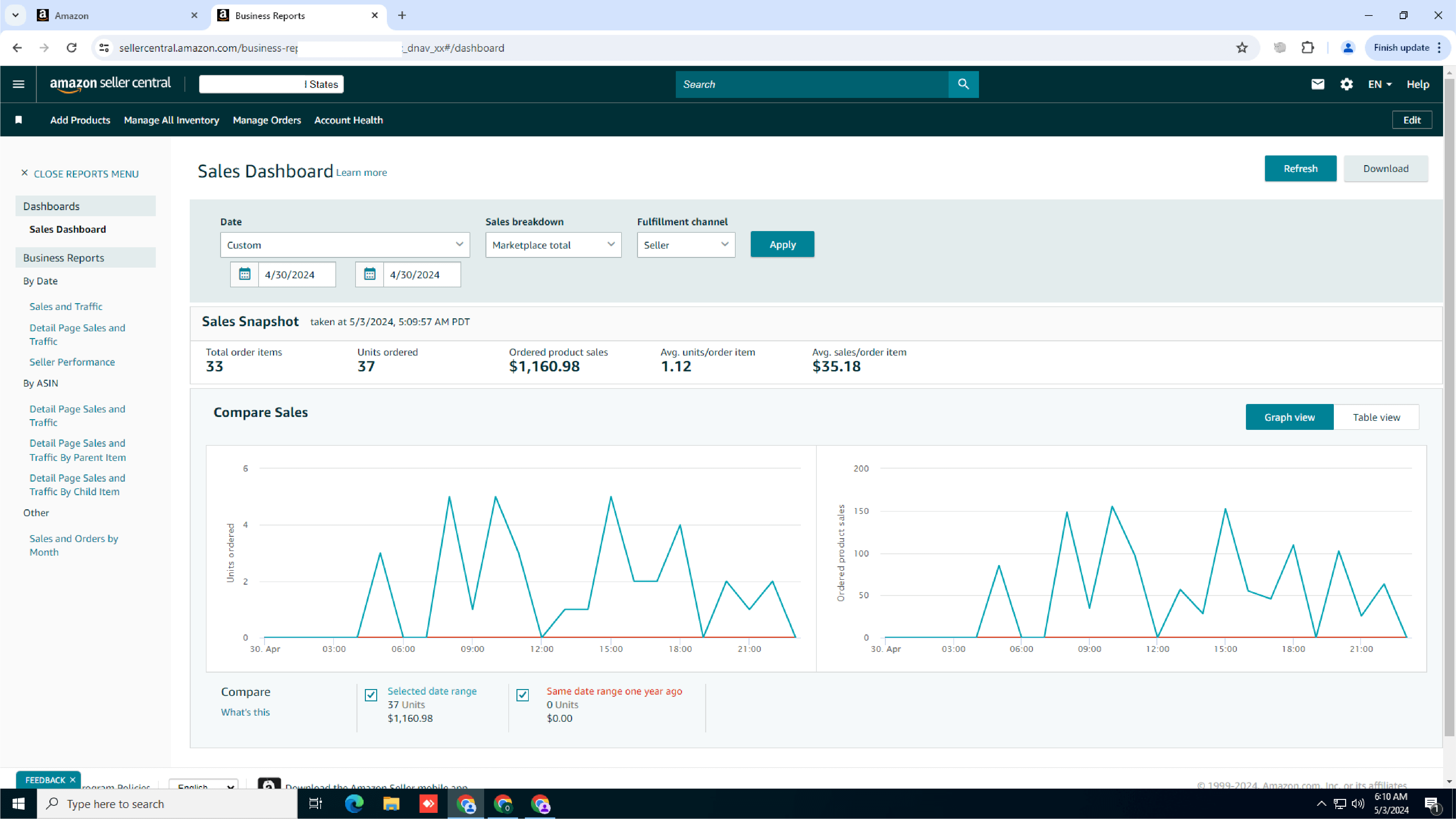This screenshot has height=819, width=1456.
Task: Open the start date calendar picker
Action: 244,274
